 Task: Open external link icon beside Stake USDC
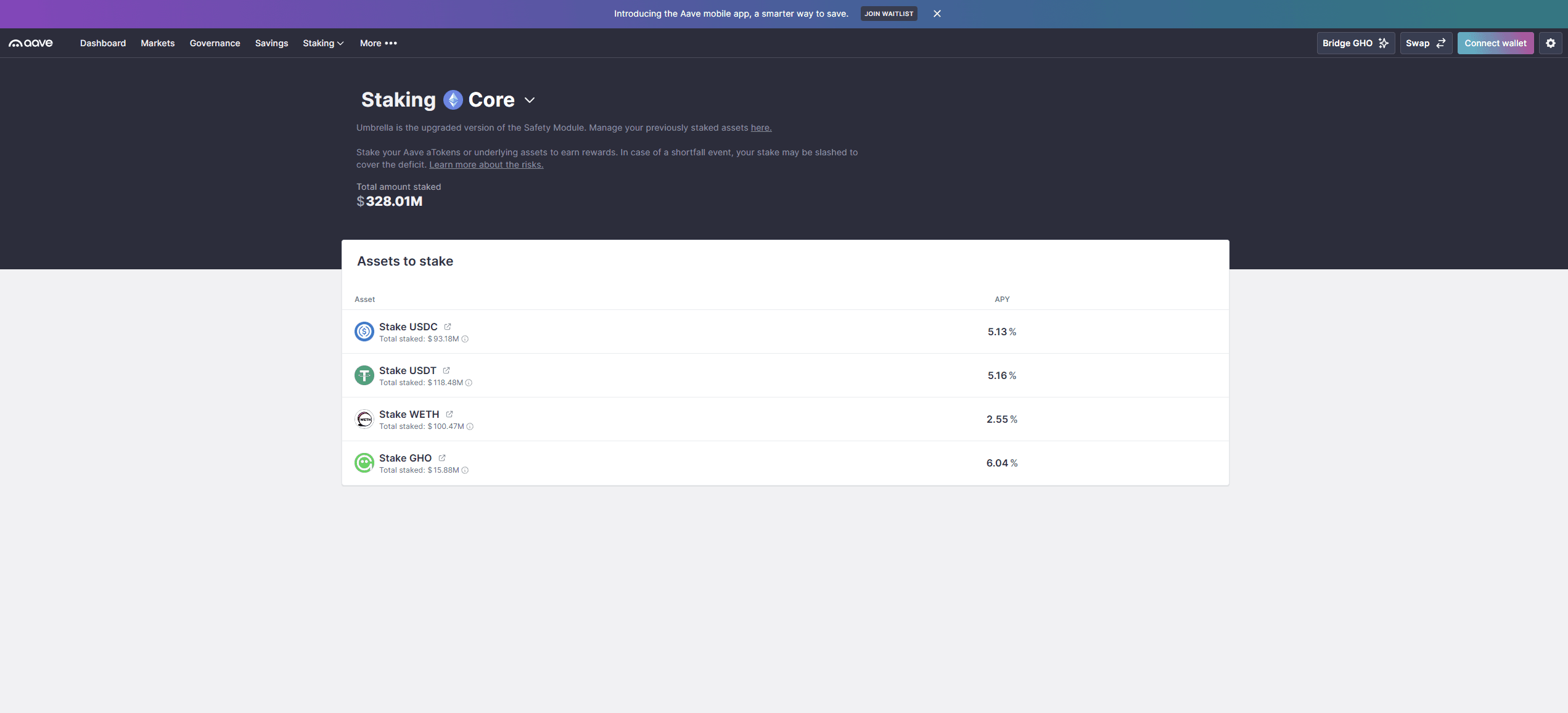(x=448, y=327)
